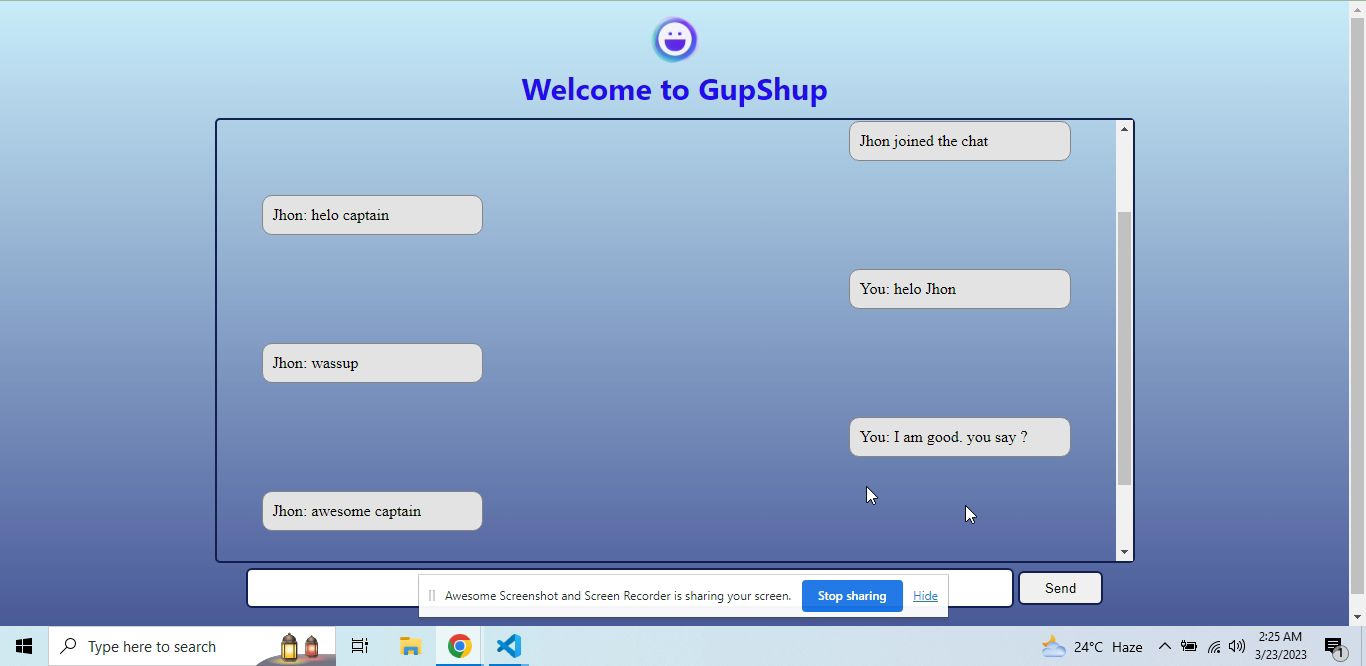Open the Windows Start menu
This screenshot has width=1366, height=666.
[x=24, y=646]
